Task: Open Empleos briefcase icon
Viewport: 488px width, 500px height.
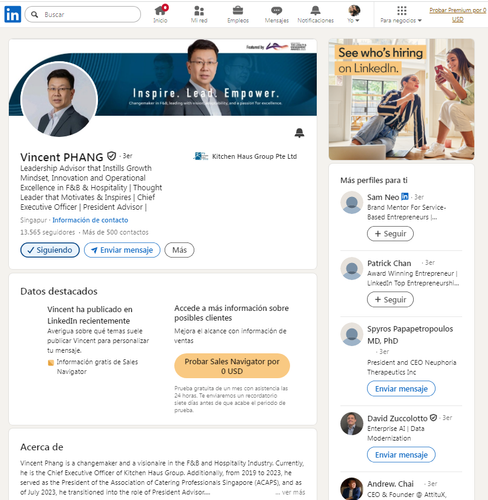Action: coord(238,14)
